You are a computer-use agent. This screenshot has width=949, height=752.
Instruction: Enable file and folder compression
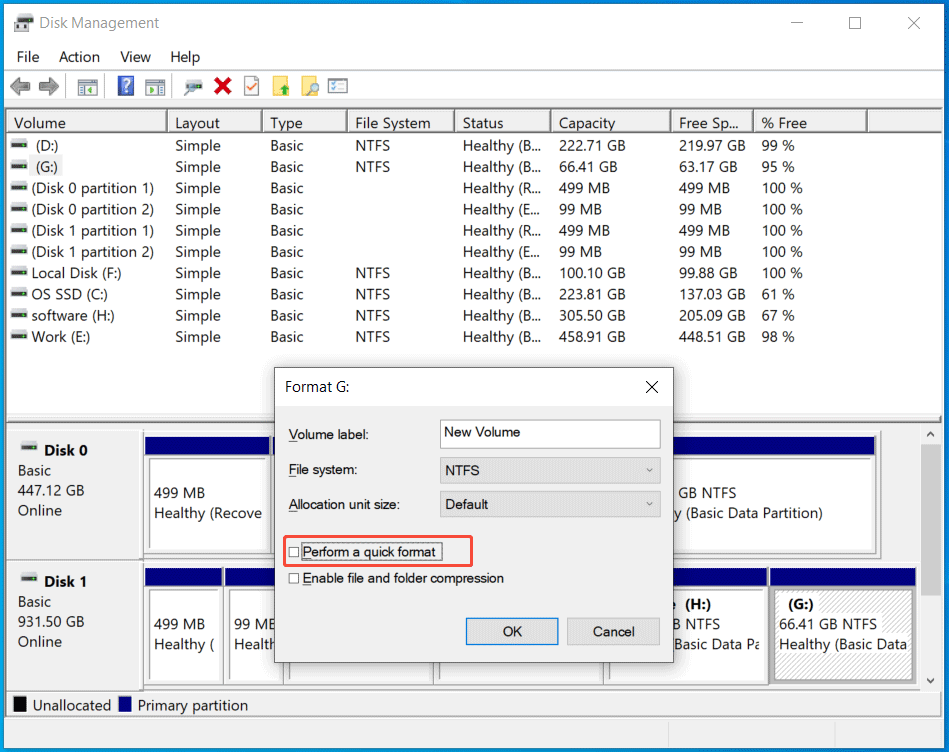[x=294, y=578]
